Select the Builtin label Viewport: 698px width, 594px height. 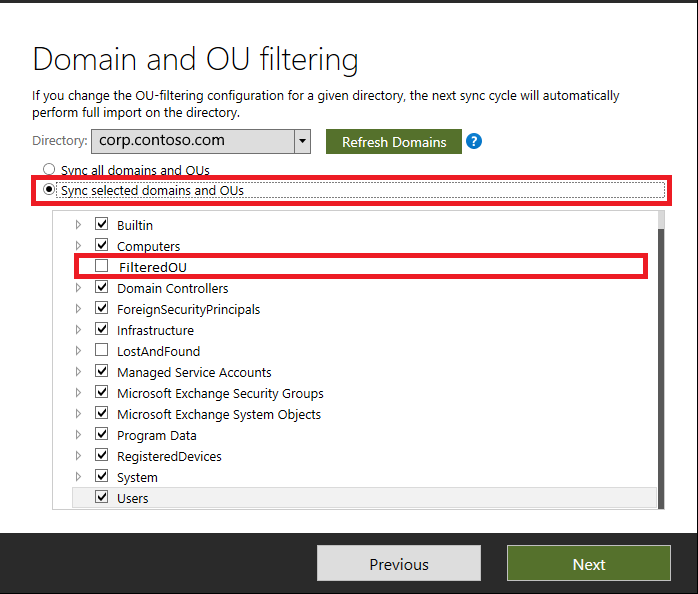pos(135,225)
